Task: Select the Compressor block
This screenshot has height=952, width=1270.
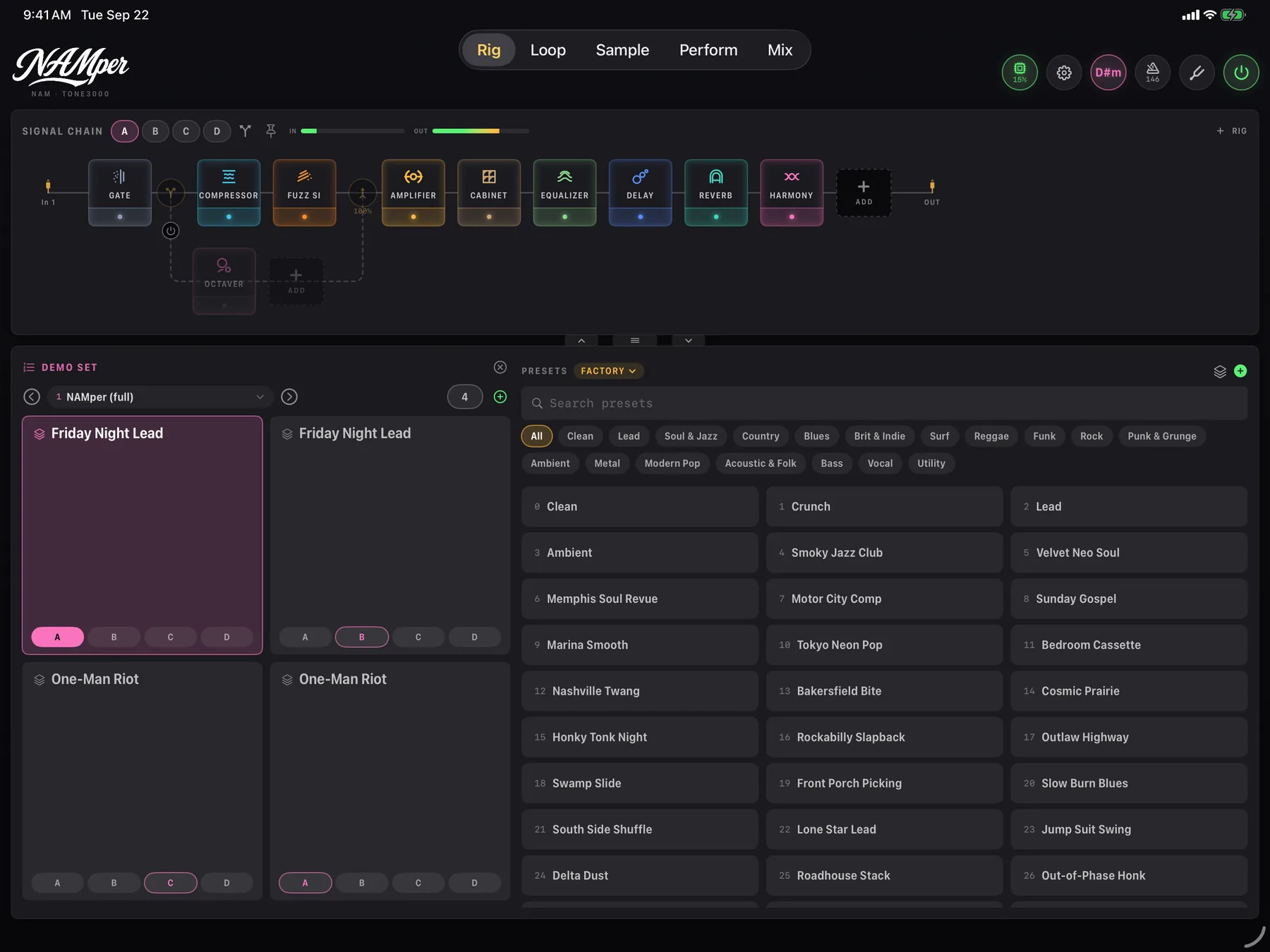Action: [229, 193]
